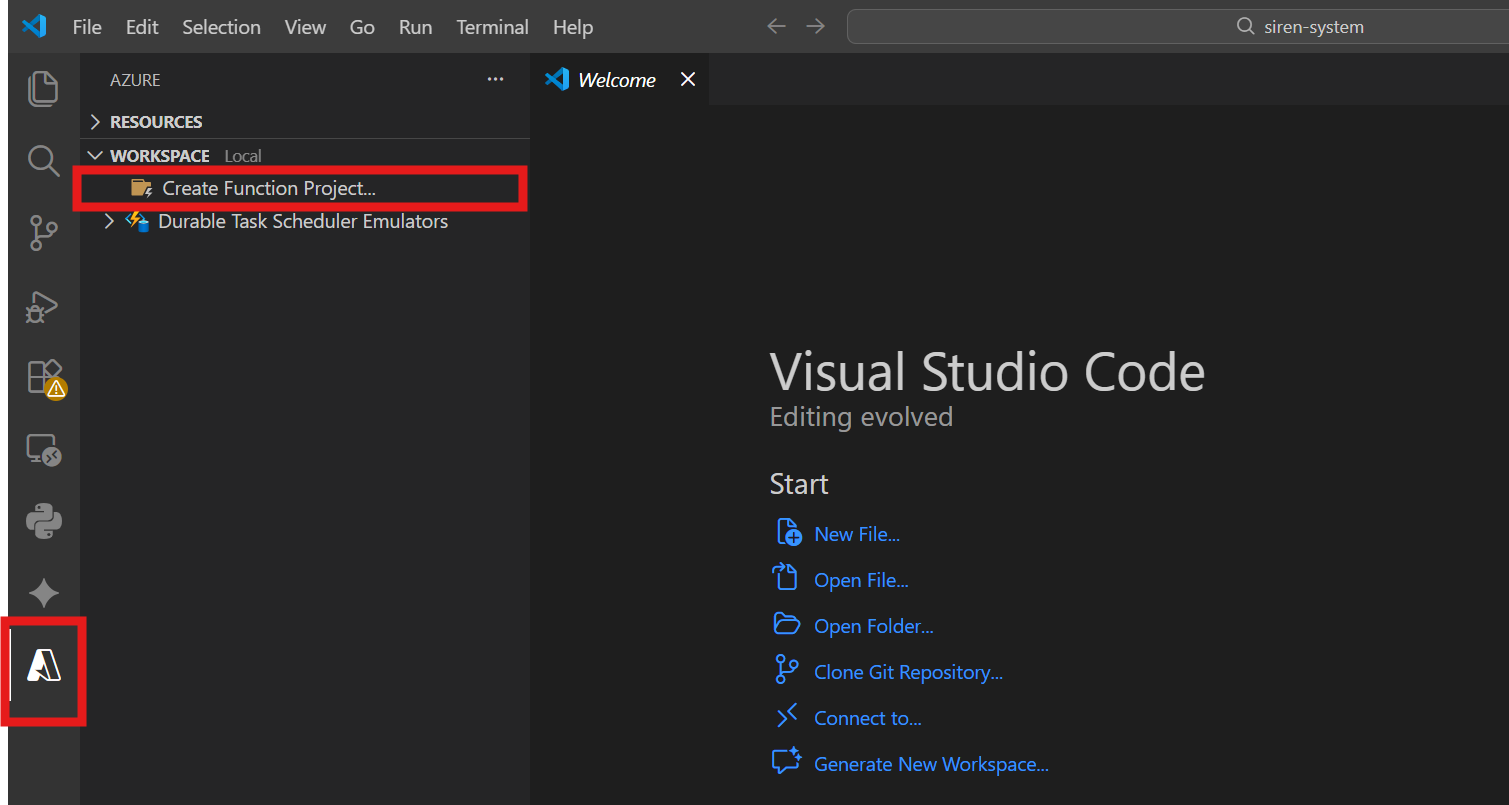Close the Welcome tab
The image size is (1509, 805).
tap(688, 80)
